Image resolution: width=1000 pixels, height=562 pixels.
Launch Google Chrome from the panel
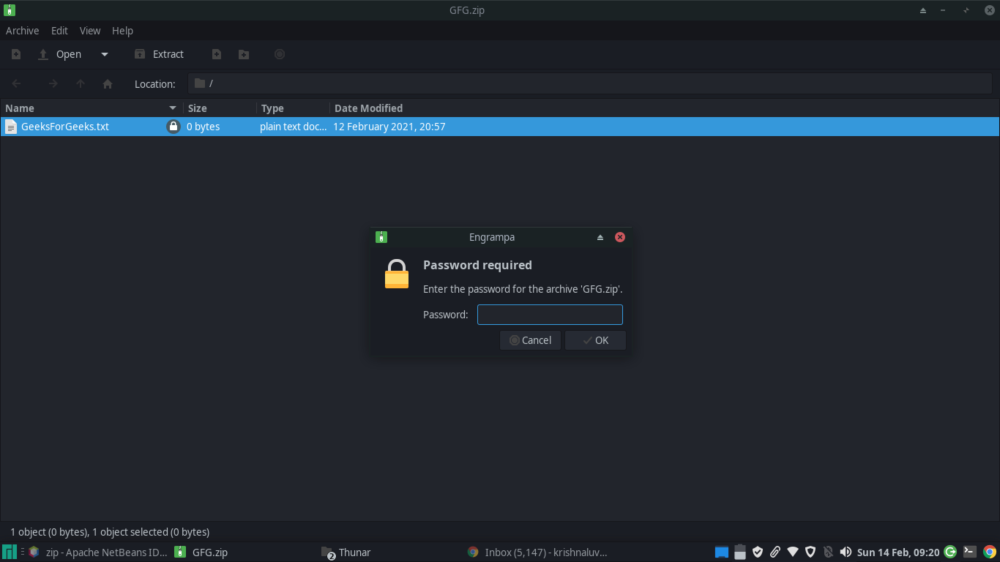click(989, 552)
